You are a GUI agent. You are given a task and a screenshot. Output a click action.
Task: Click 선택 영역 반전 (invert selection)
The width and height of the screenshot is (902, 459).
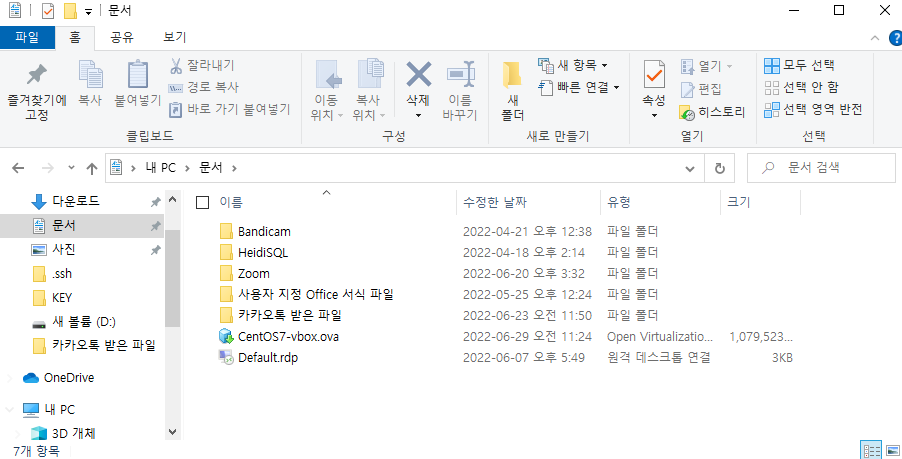pyautogui.click(x=813, y=109)
